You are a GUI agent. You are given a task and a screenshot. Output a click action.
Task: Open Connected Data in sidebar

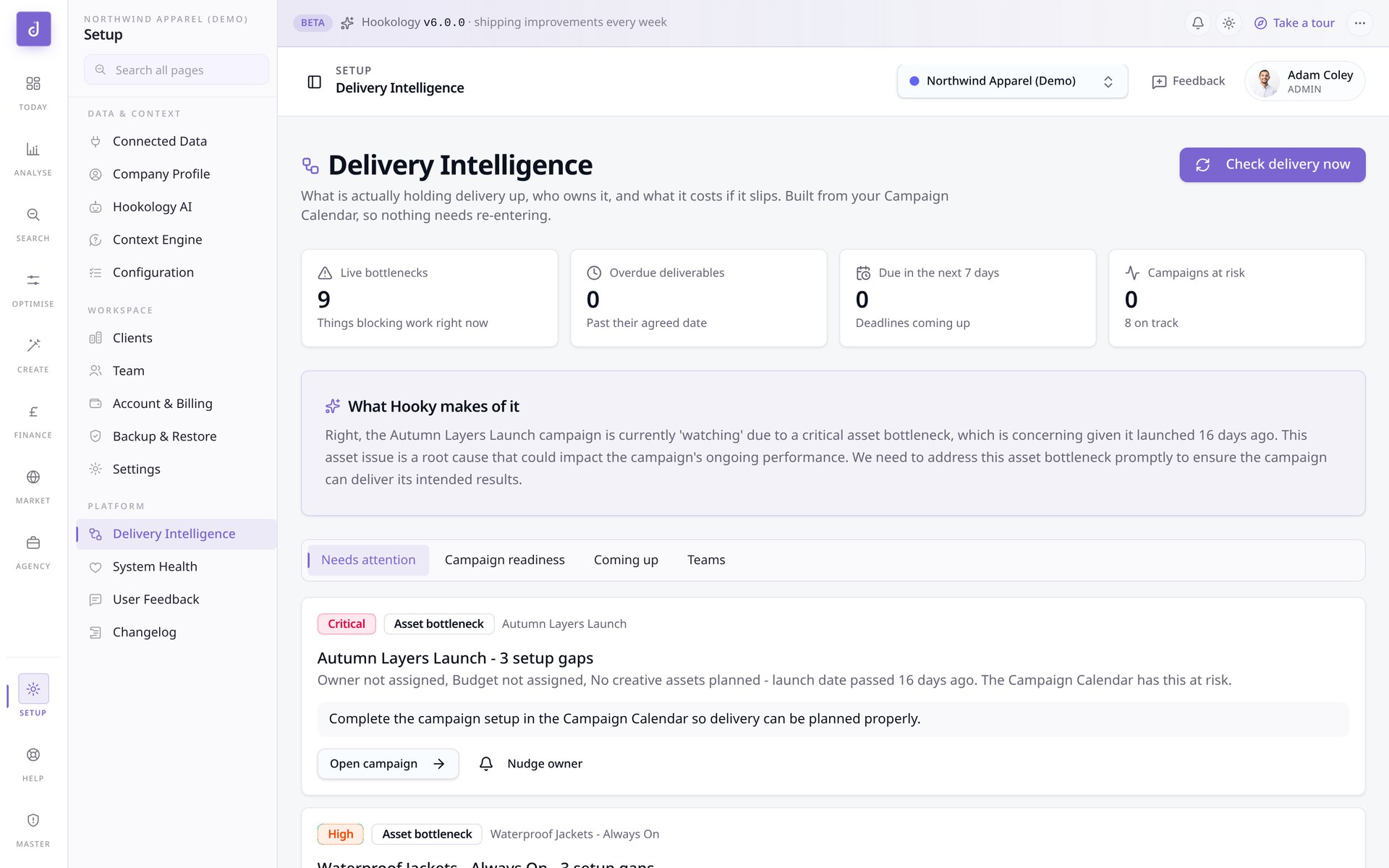176,142
